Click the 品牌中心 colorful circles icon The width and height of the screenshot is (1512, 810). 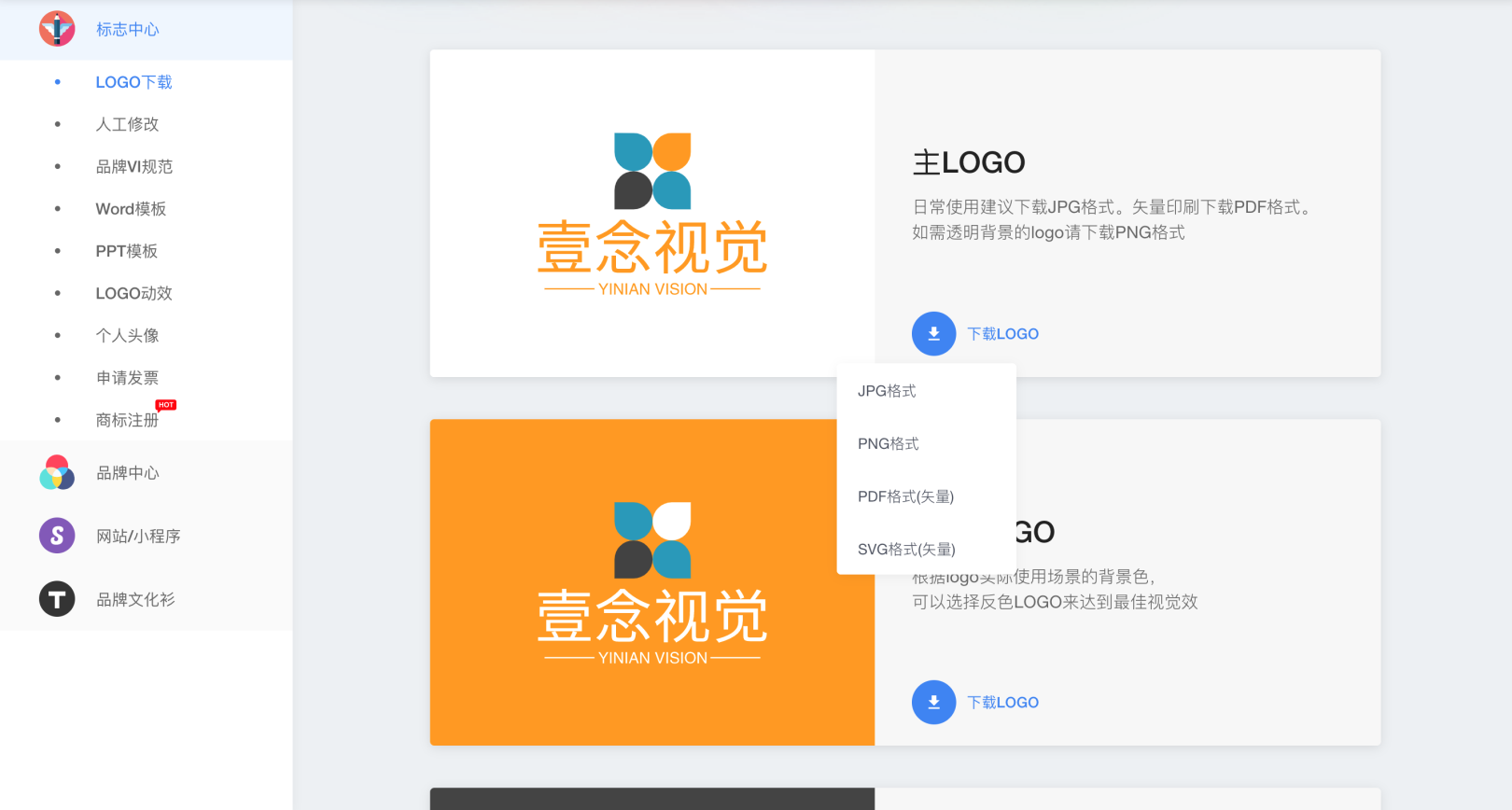click(57, 473)
